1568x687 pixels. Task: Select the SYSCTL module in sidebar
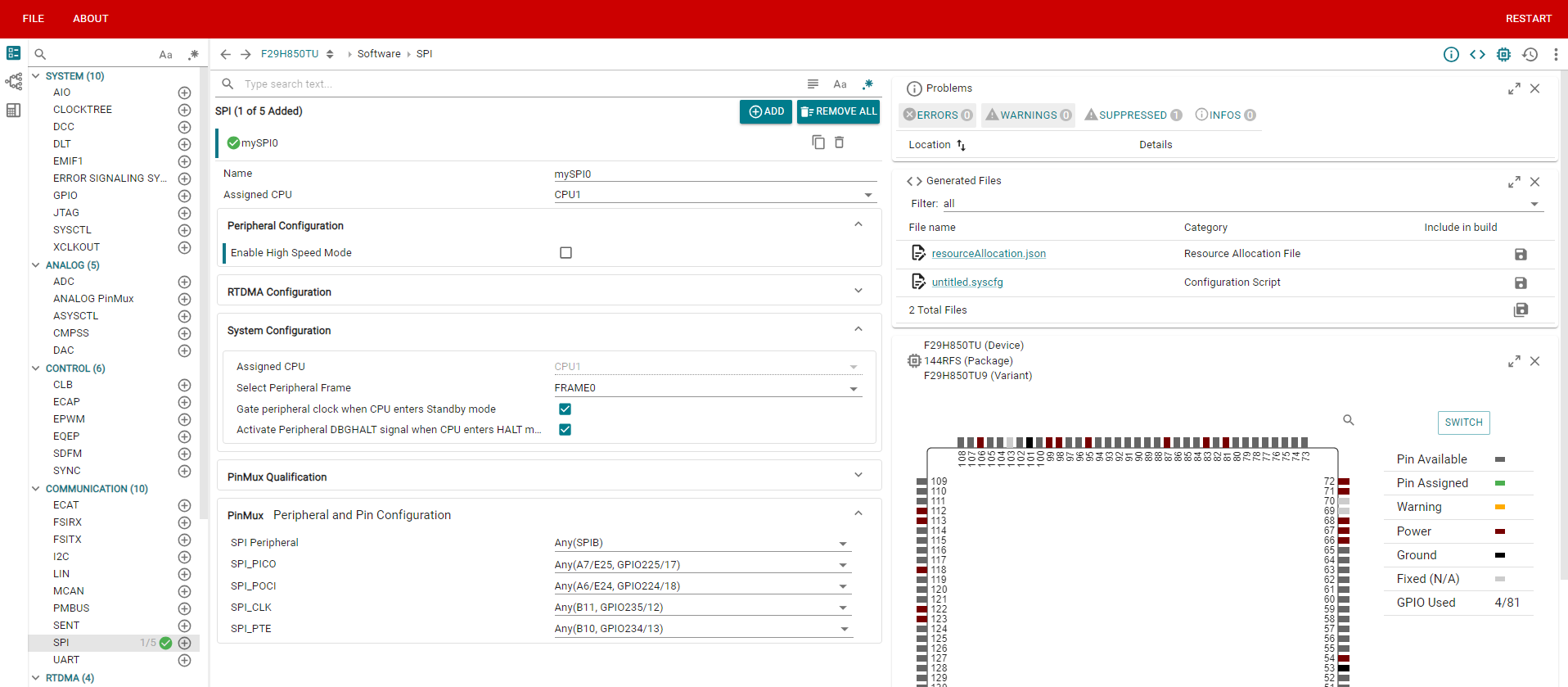coord(73,230)
